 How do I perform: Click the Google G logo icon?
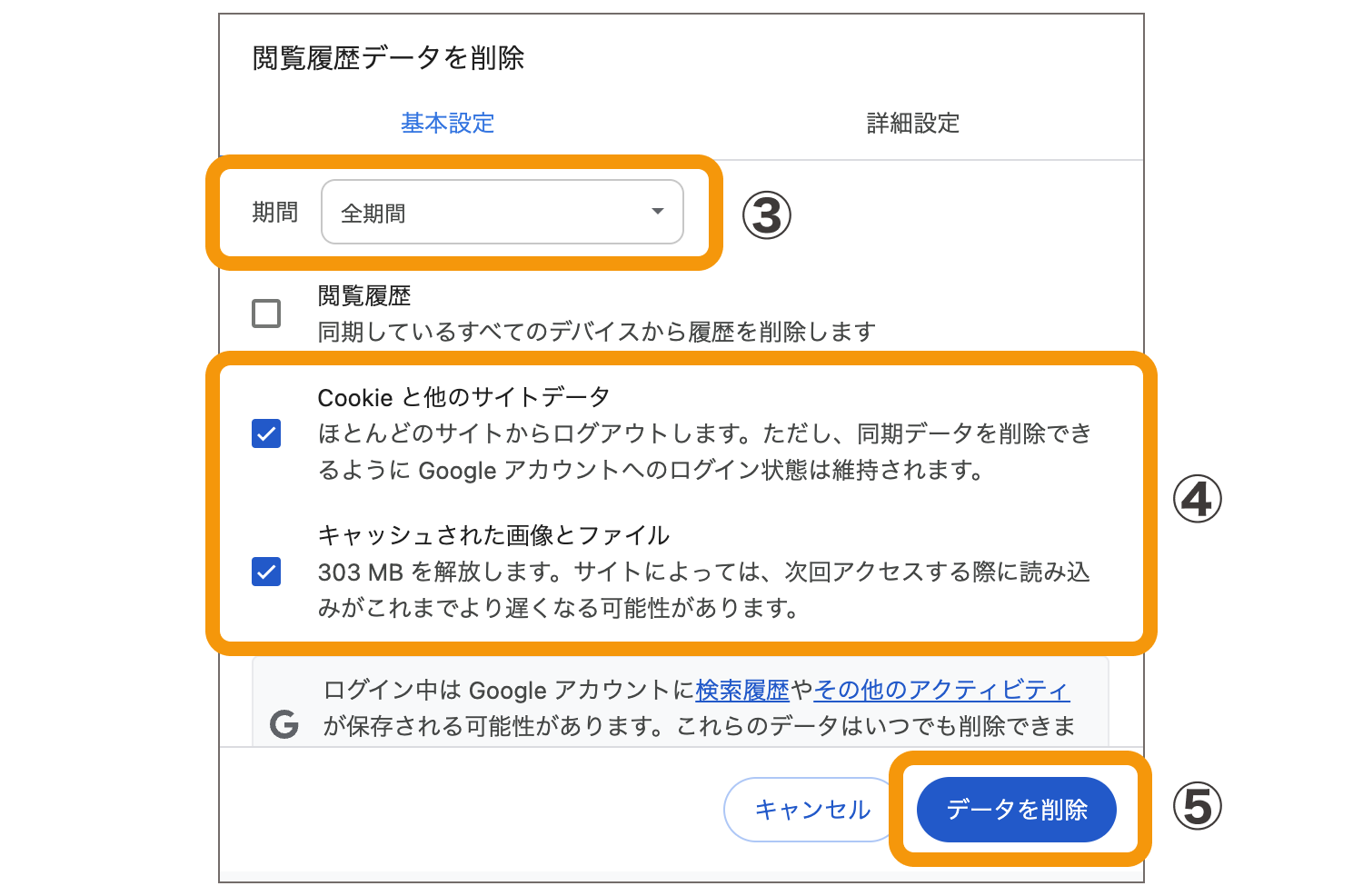(x=284, y=724)
